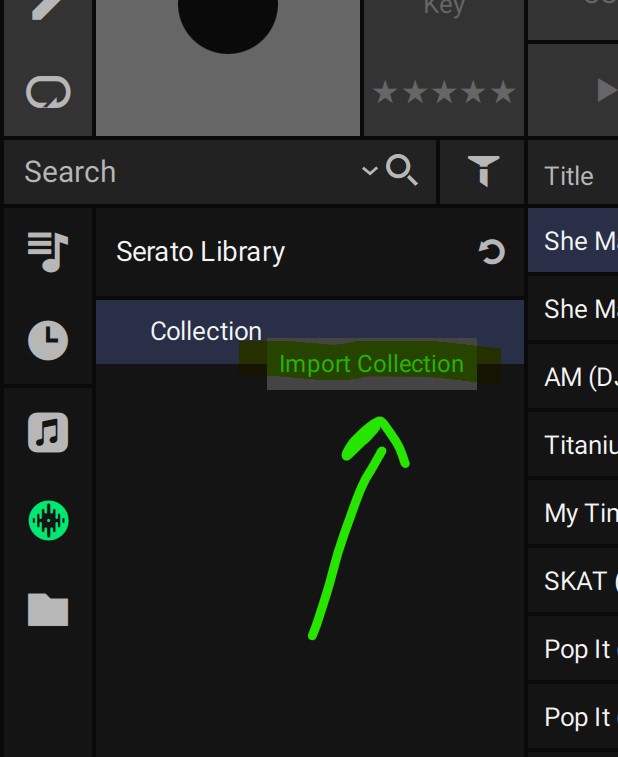This screenshot has height=757, width=618.
Task: Select the My Tin track row
Action: (x=573, y=513)
